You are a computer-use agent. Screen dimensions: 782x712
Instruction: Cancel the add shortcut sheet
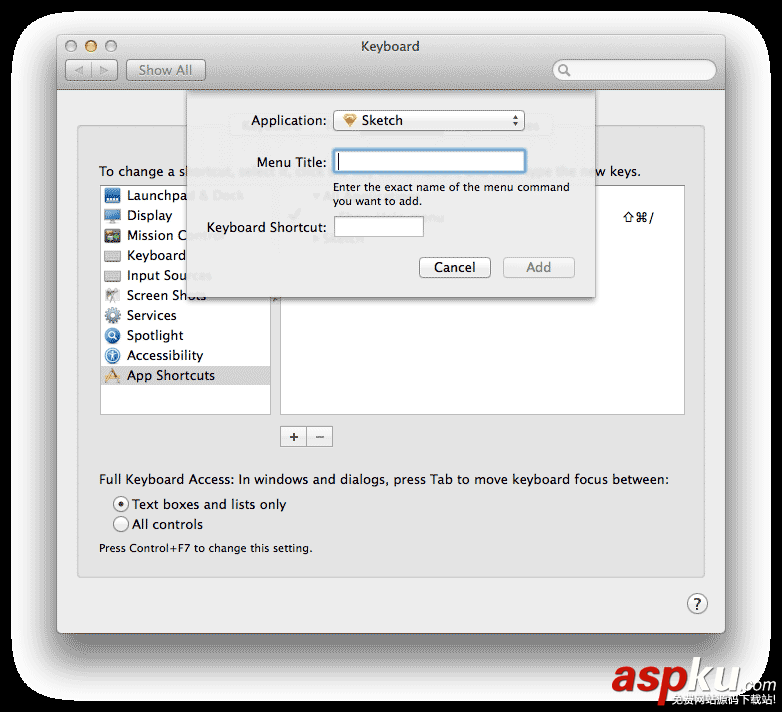click(454, 267)
